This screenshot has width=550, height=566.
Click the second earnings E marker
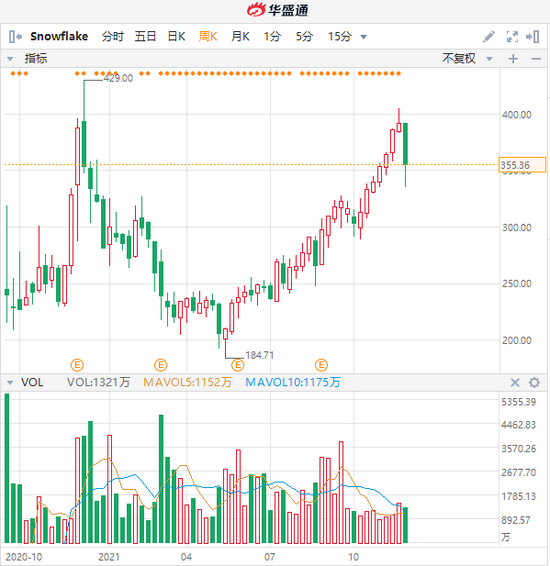click(161, 365)
